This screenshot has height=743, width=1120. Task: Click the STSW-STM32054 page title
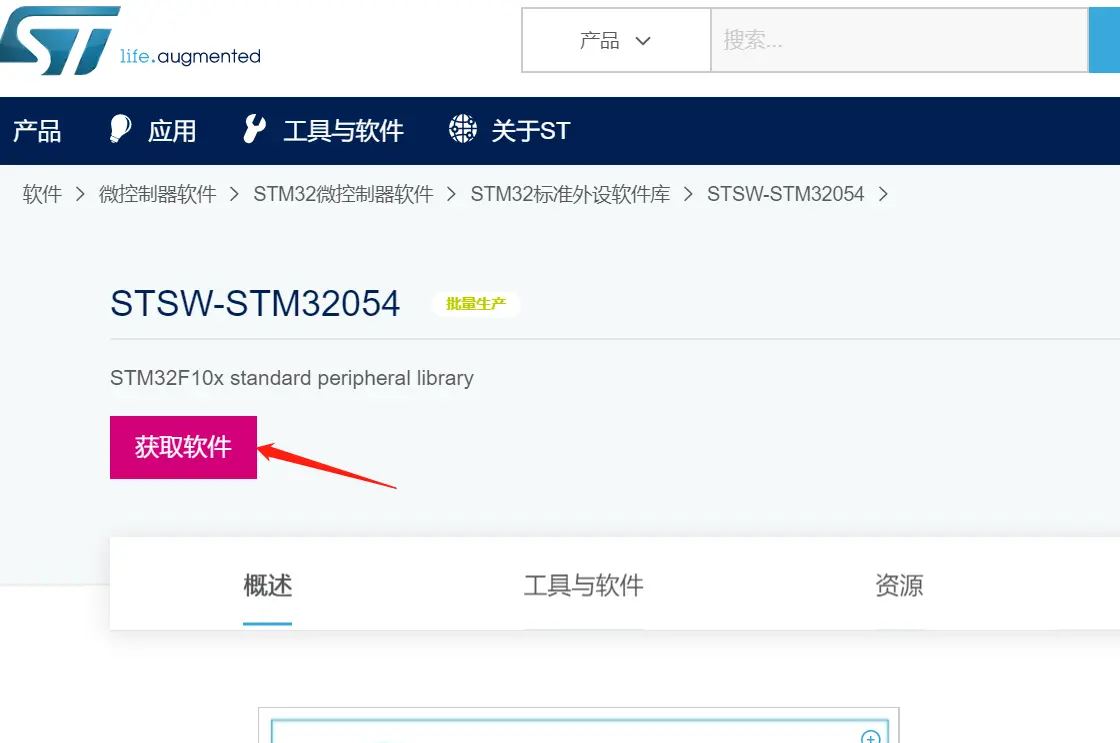coord(255,304)
